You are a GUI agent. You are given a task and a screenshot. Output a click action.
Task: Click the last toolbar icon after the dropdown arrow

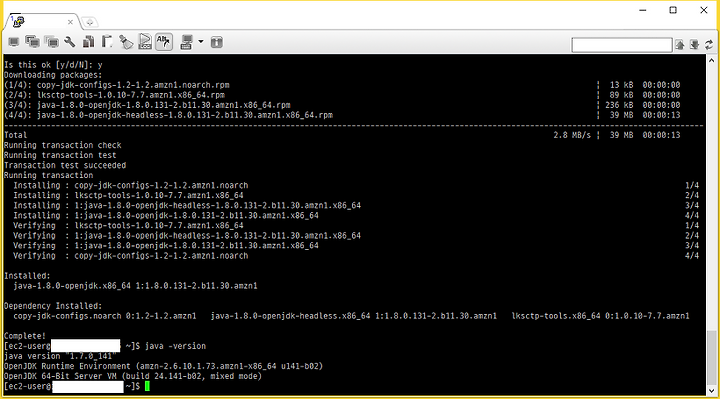217,42
